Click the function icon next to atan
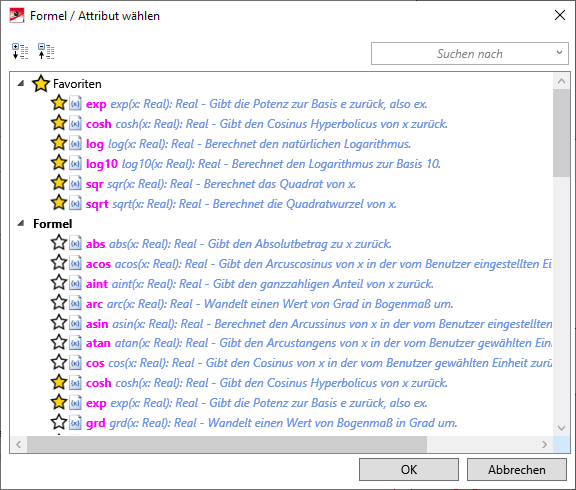 click(x=75, y=343)
